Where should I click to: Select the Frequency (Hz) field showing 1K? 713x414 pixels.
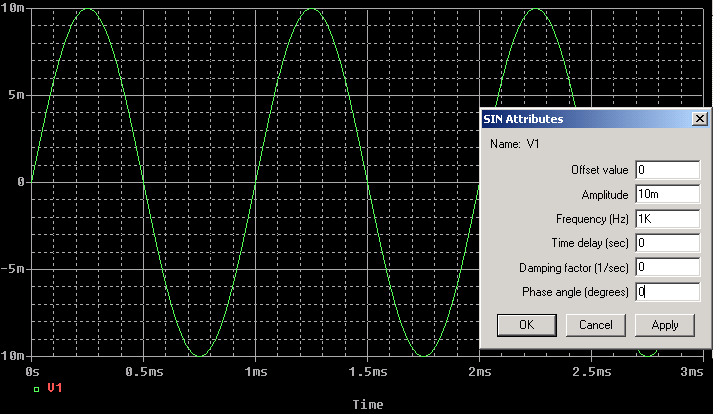[x=668, y=219]
